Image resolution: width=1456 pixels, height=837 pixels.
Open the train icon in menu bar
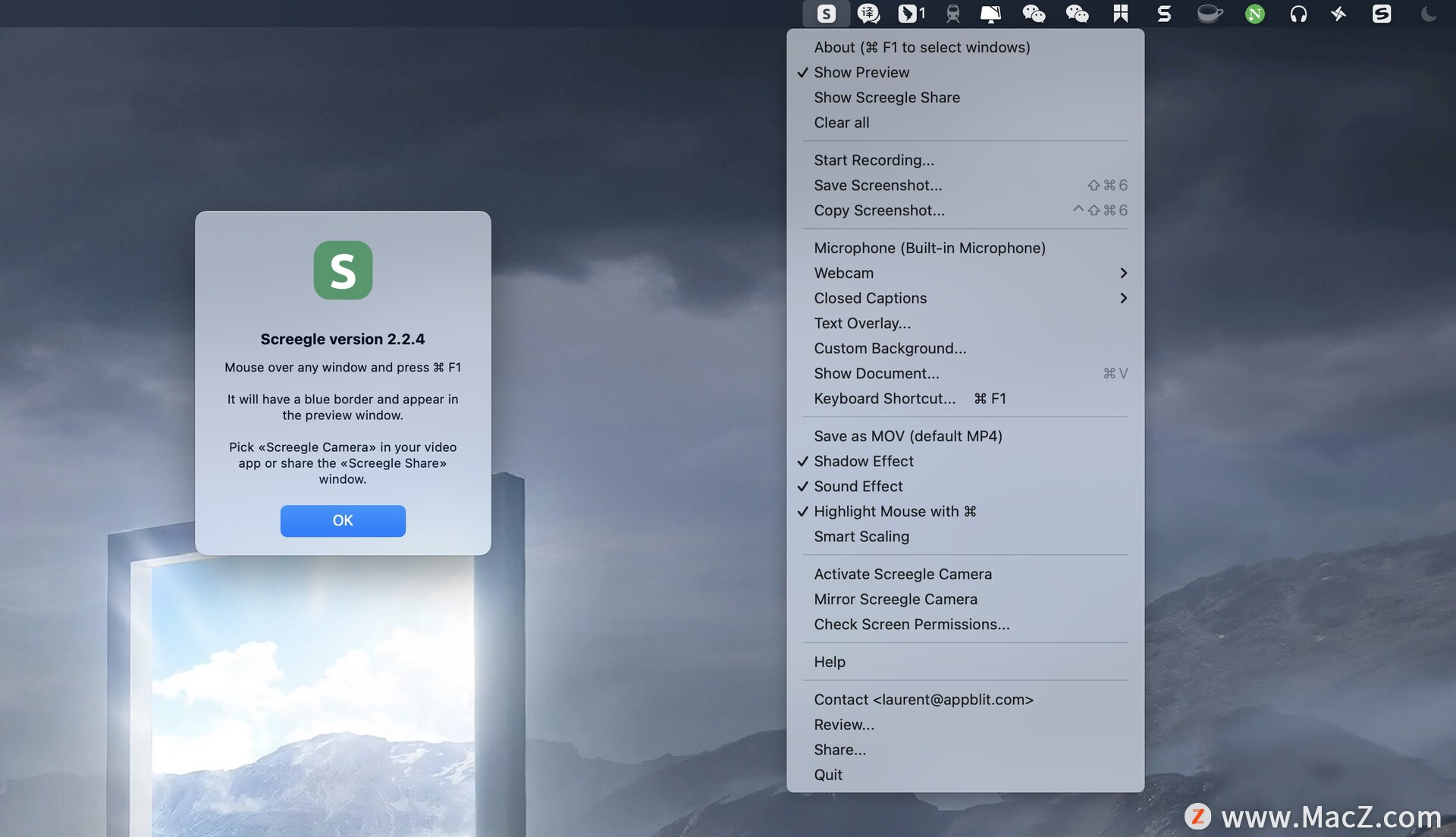pos(952,14)
